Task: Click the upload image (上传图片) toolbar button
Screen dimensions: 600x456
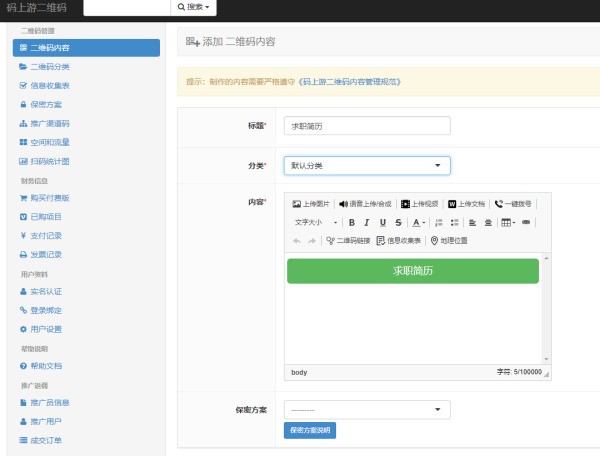Action: pos(311,203)
